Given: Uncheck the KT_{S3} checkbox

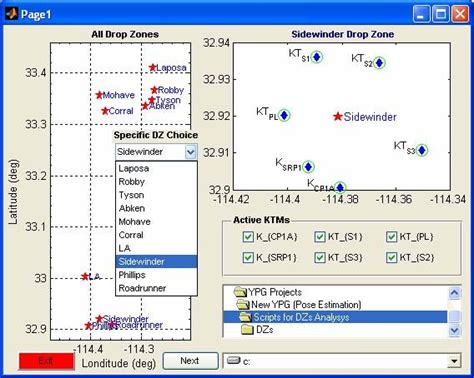Looking at the screenshot, I should pos(320,257).
